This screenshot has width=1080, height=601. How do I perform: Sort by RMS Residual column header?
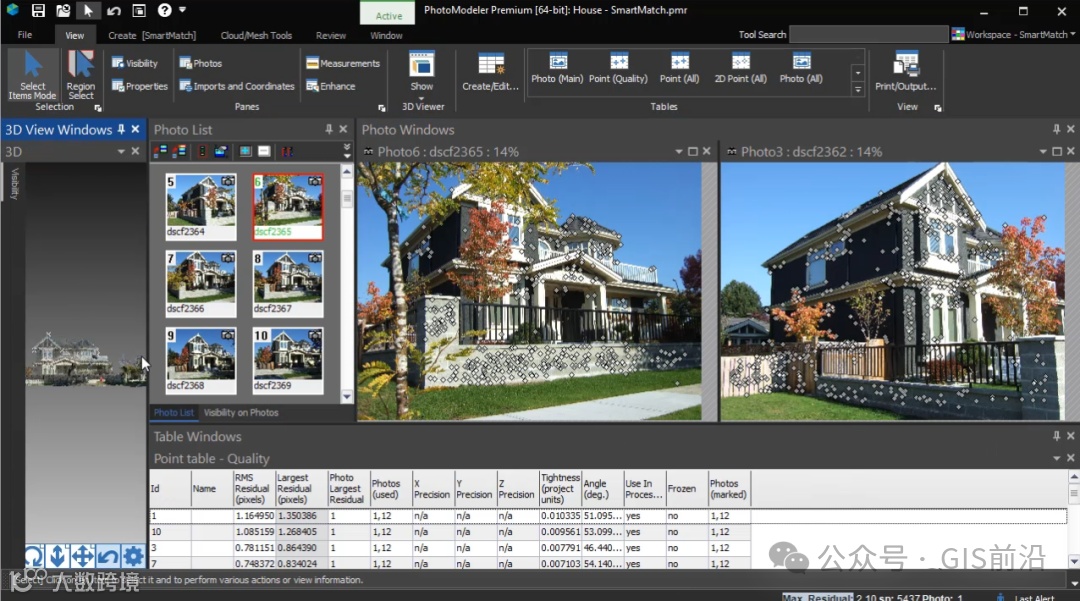point(254,489)
